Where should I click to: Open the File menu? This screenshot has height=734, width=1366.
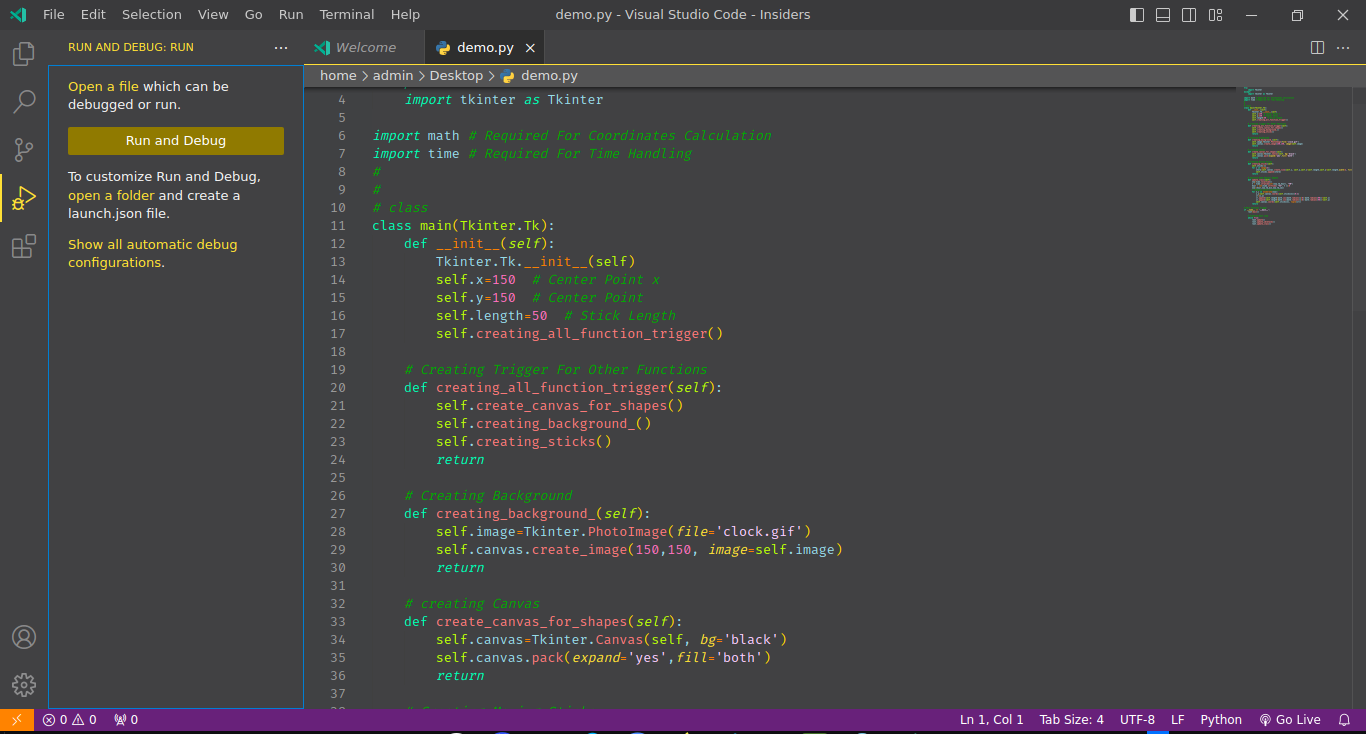pyautogui.click(x=54, y=15)
